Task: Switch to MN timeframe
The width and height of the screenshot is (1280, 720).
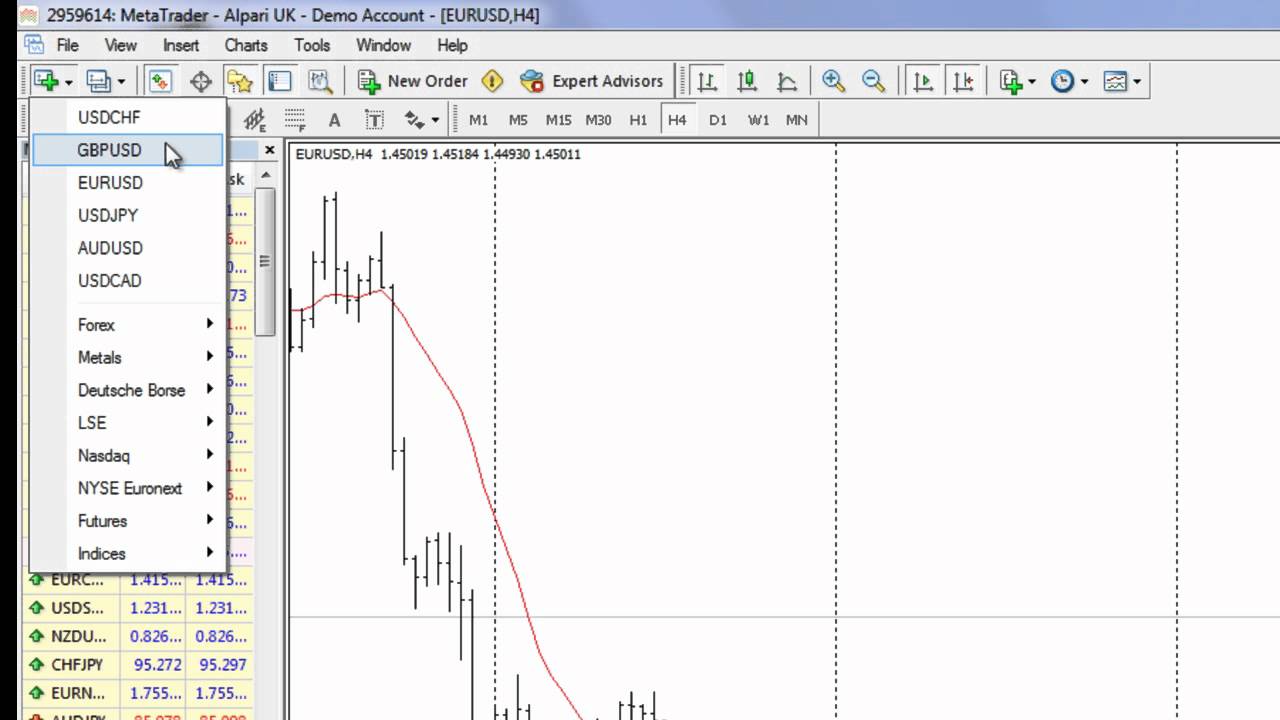Action: (x=797, y=120)
